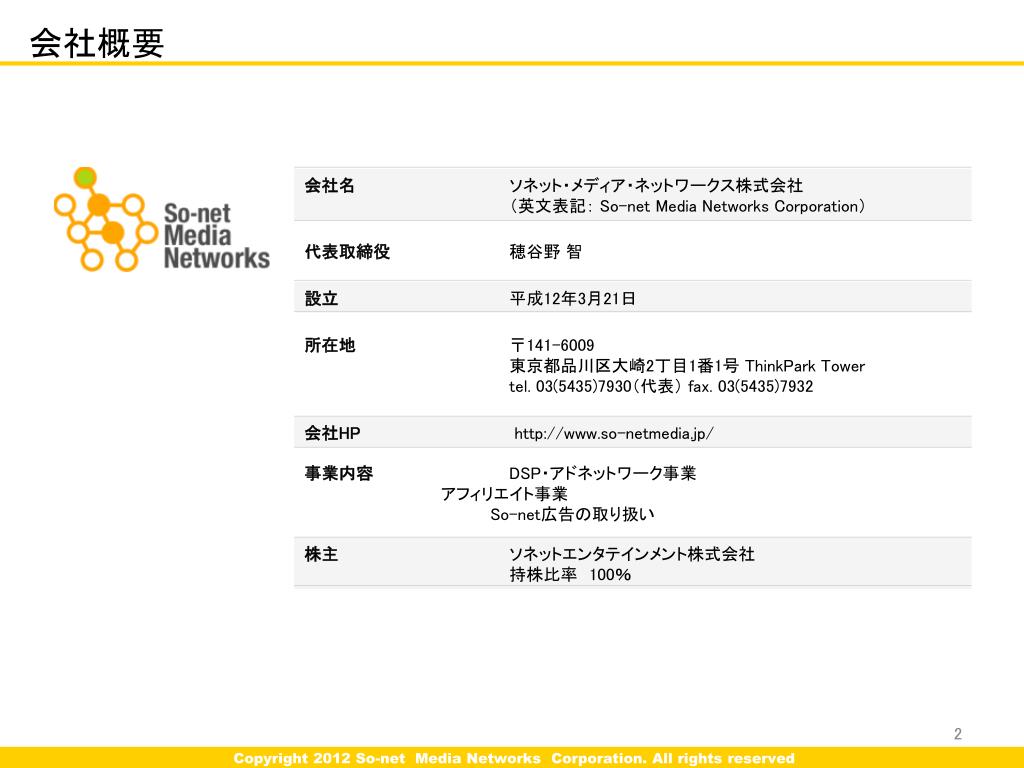
Task: Click So-net広告の取り扱い text
Action: tap(572, 515)
